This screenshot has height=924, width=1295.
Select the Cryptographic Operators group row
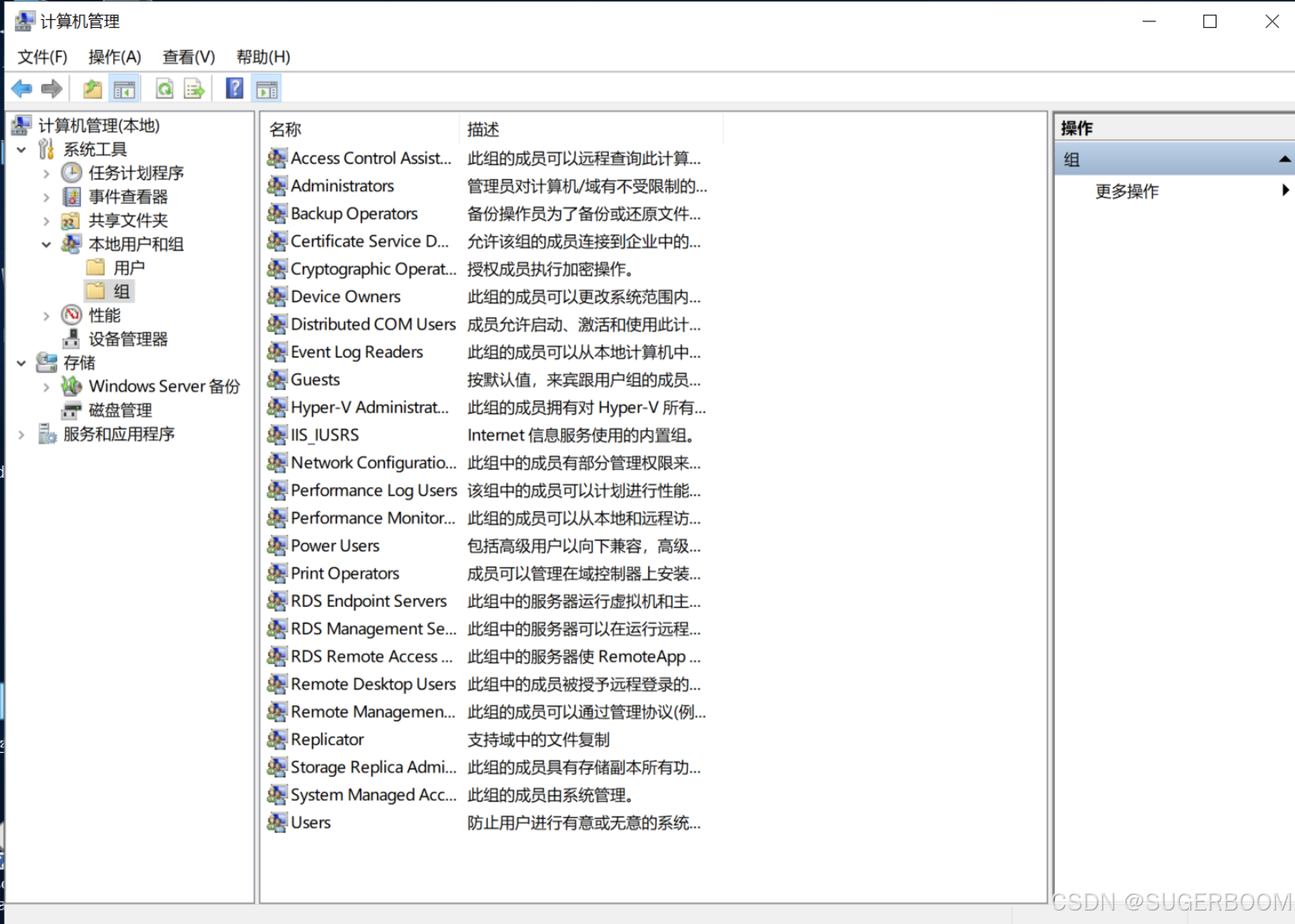(373, 269)
